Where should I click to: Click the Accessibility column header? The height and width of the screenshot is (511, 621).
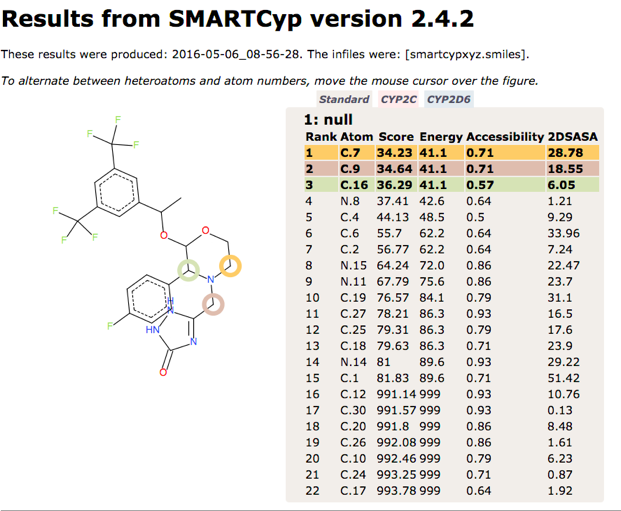pyautogui.click(x=505, y=137)
